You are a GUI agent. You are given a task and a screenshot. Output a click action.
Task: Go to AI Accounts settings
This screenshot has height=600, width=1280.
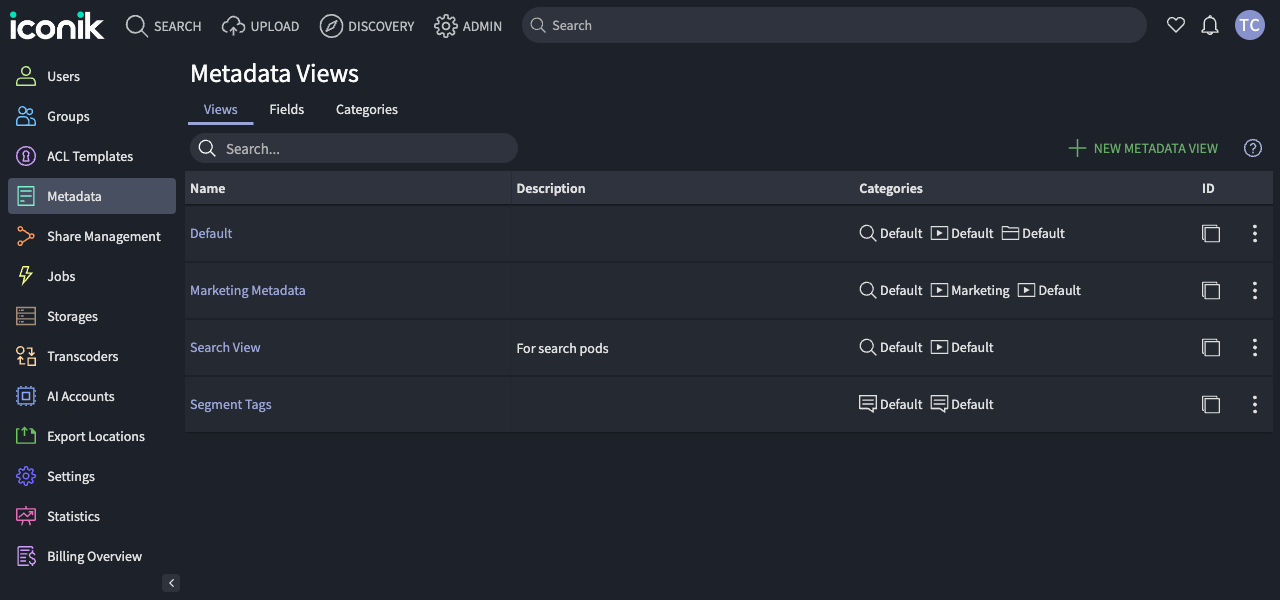click(x=78, y=396)
